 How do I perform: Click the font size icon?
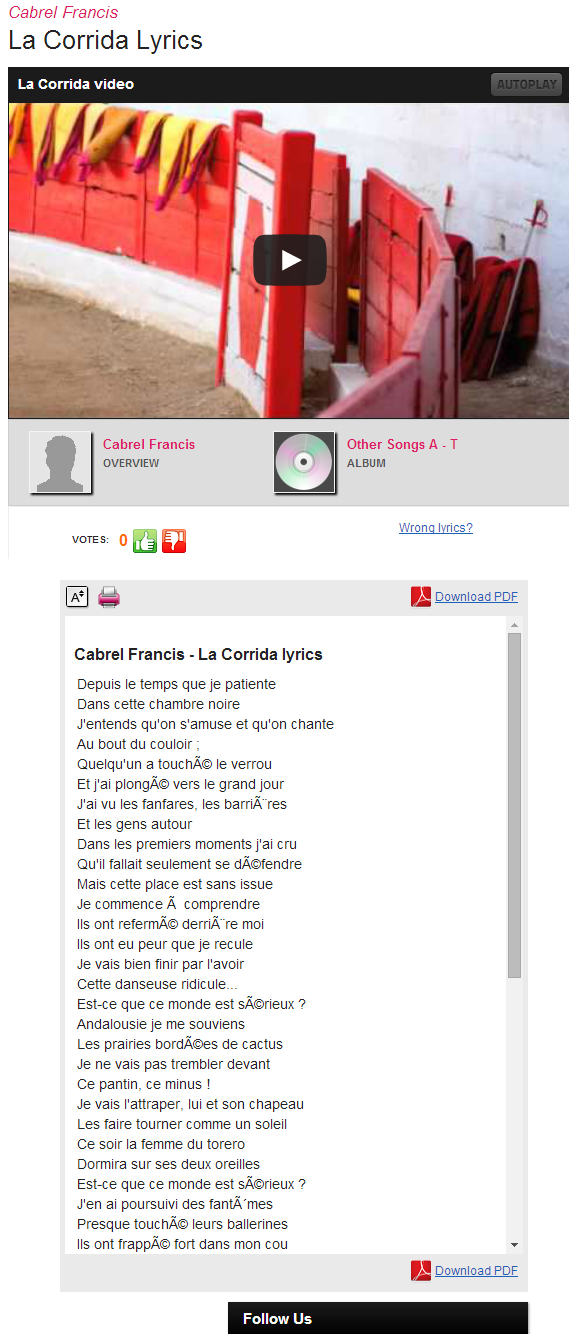[x=77, y=597]
